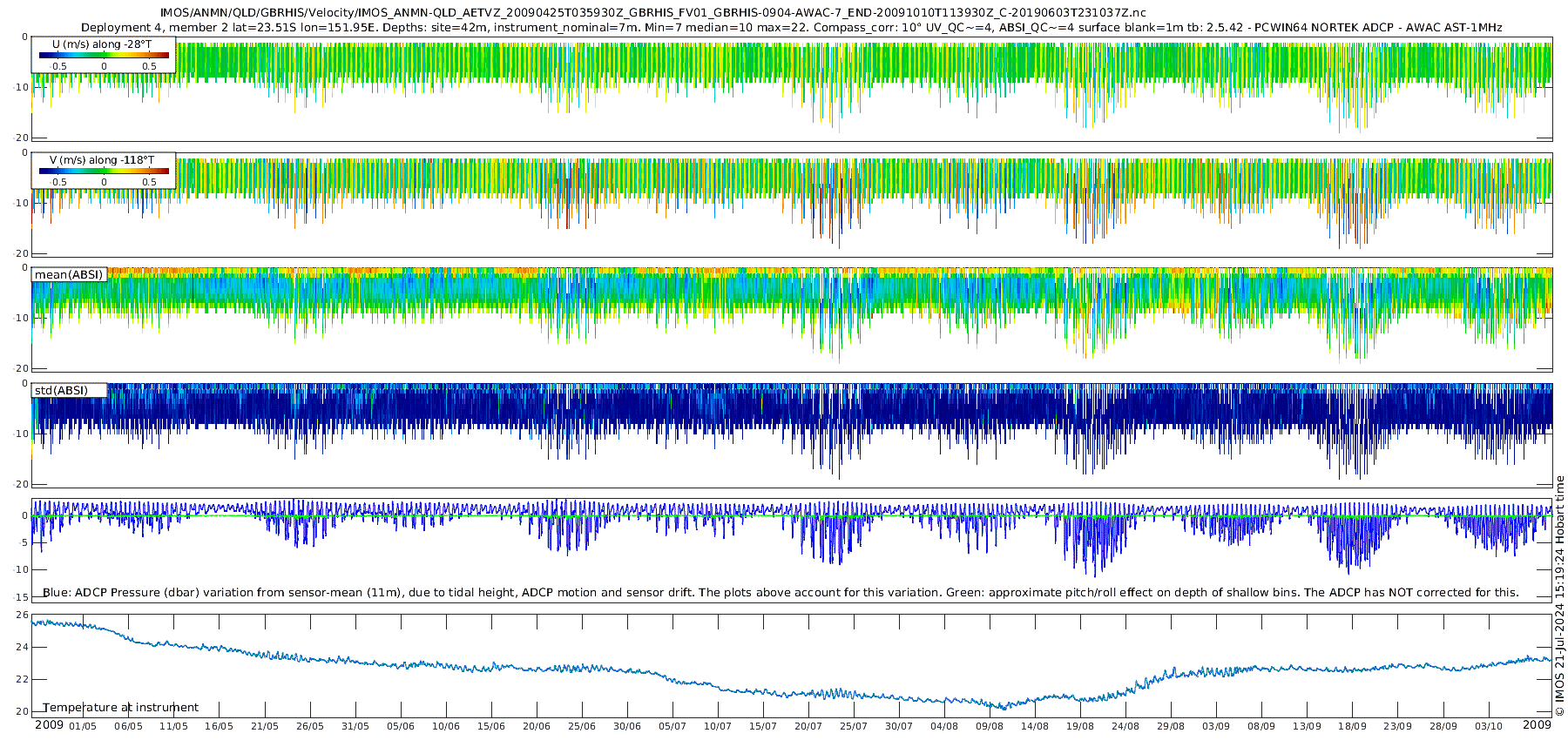
Task: Click the 29/08 date tick label
Action: (x=1170, y=726)
